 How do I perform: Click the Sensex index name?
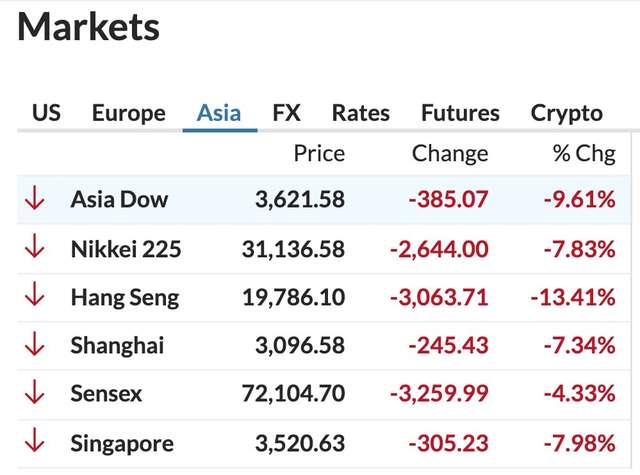click(x=107, y=394)
